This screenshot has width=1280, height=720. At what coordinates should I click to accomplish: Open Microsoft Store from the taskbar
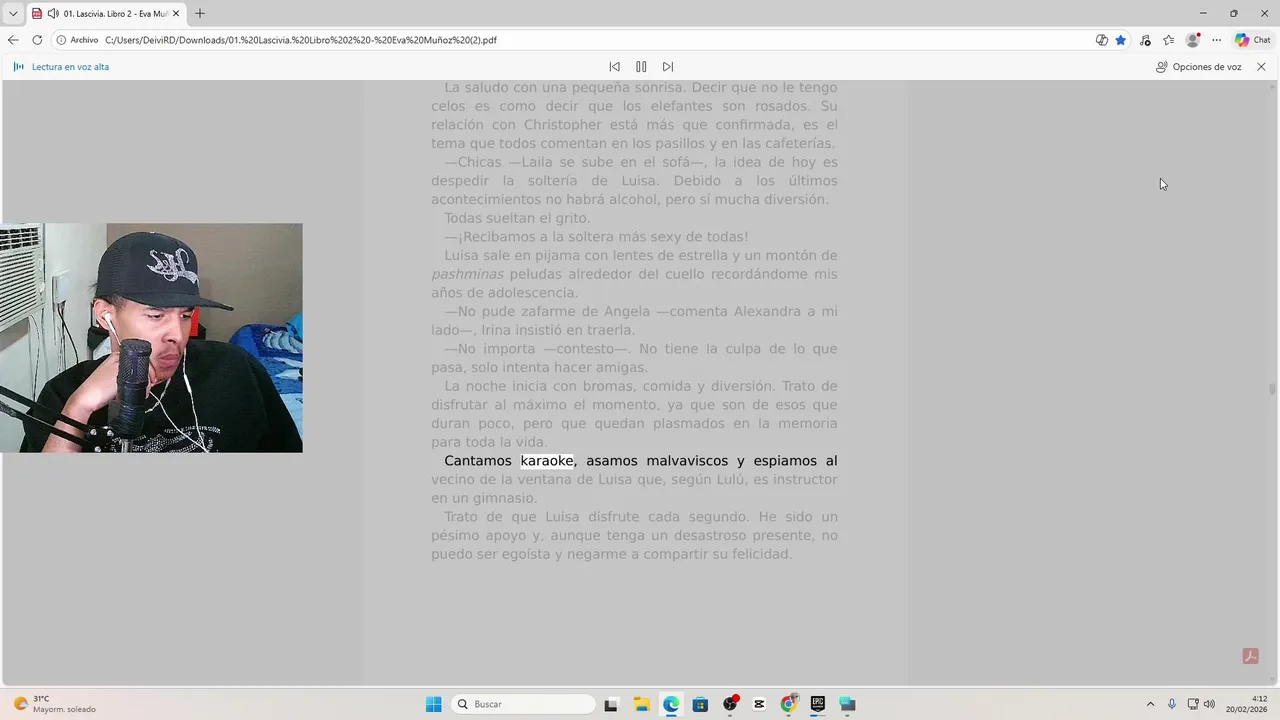tap(700, 704)
